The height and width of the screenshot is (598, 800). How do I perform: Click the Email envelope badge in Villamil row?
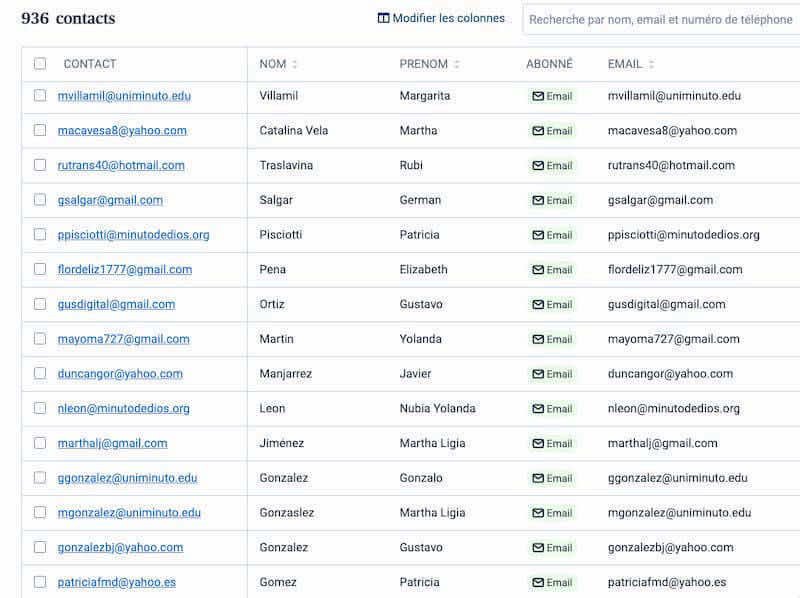click(552, 96)
